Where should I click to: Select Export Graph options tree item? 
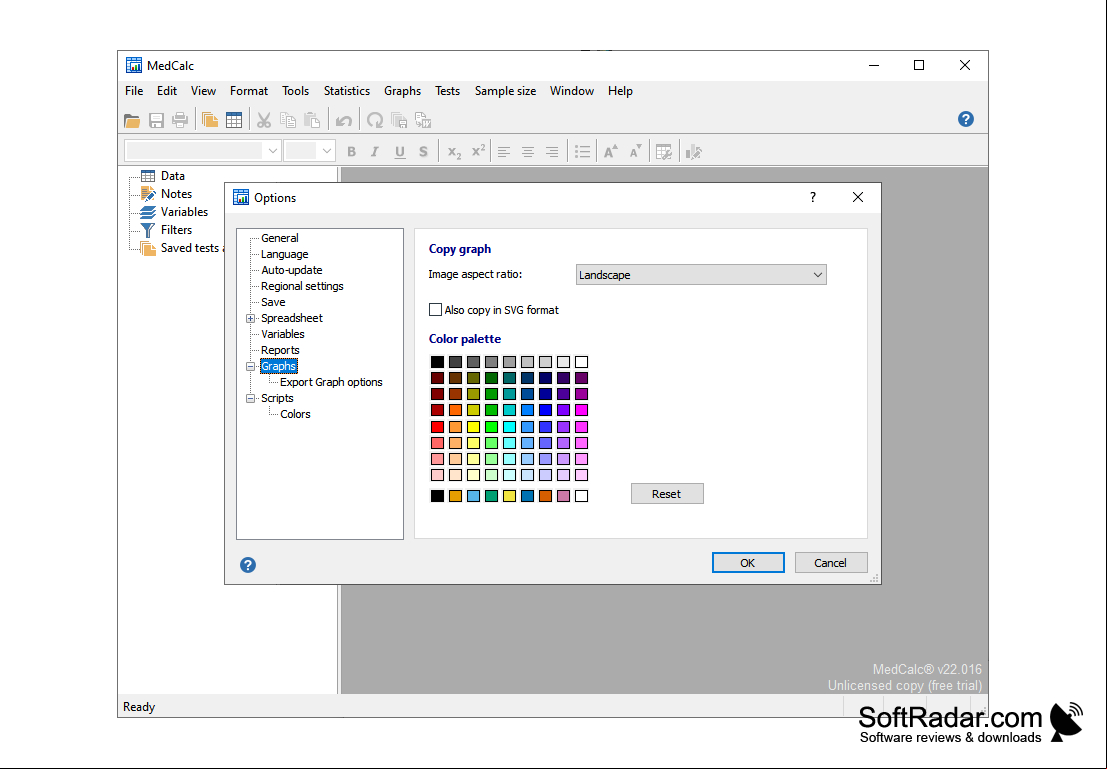point(331,382)
